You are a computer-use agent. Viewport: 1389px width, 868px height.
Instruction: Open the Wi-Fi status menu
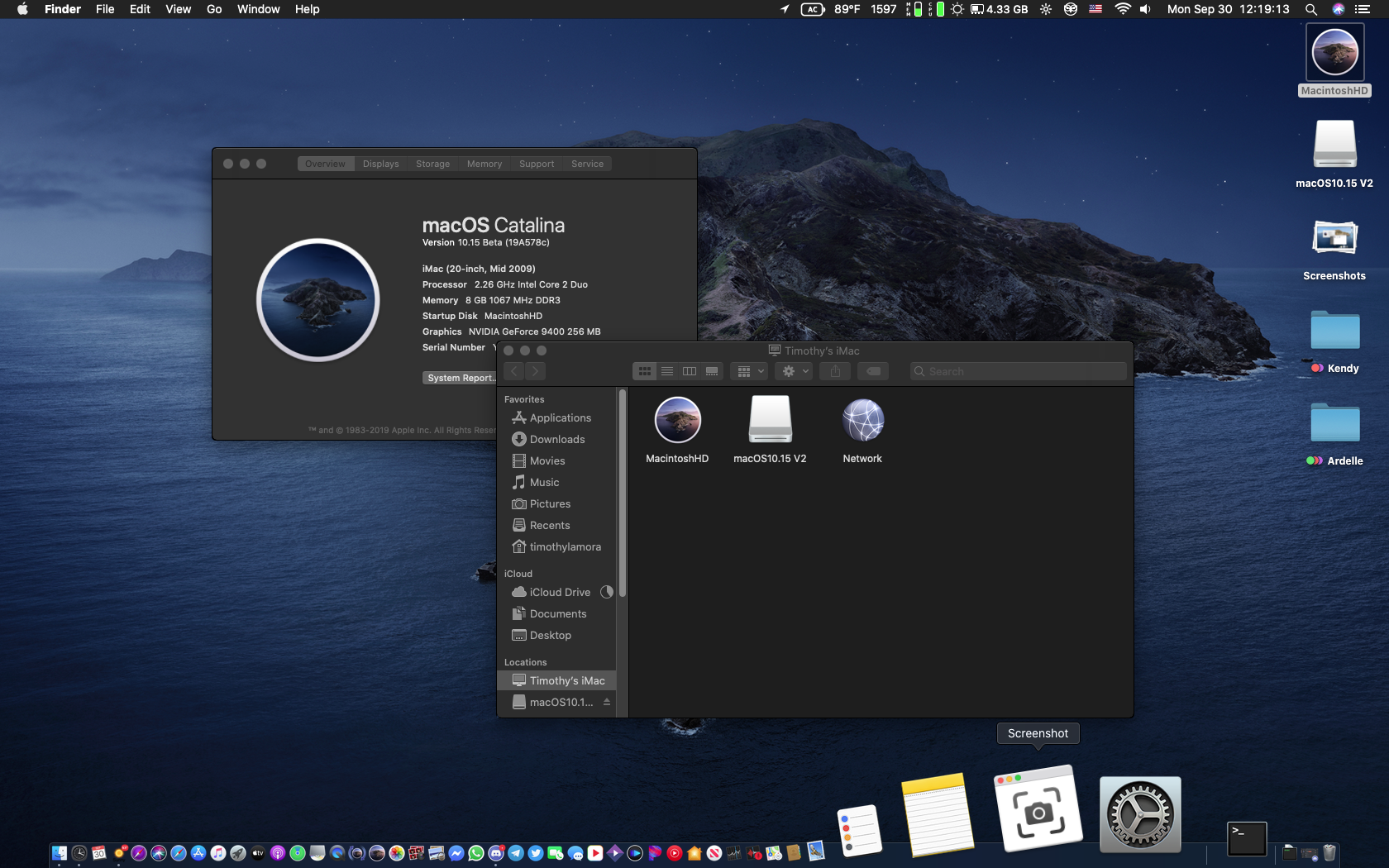(x=1123, y=9)
